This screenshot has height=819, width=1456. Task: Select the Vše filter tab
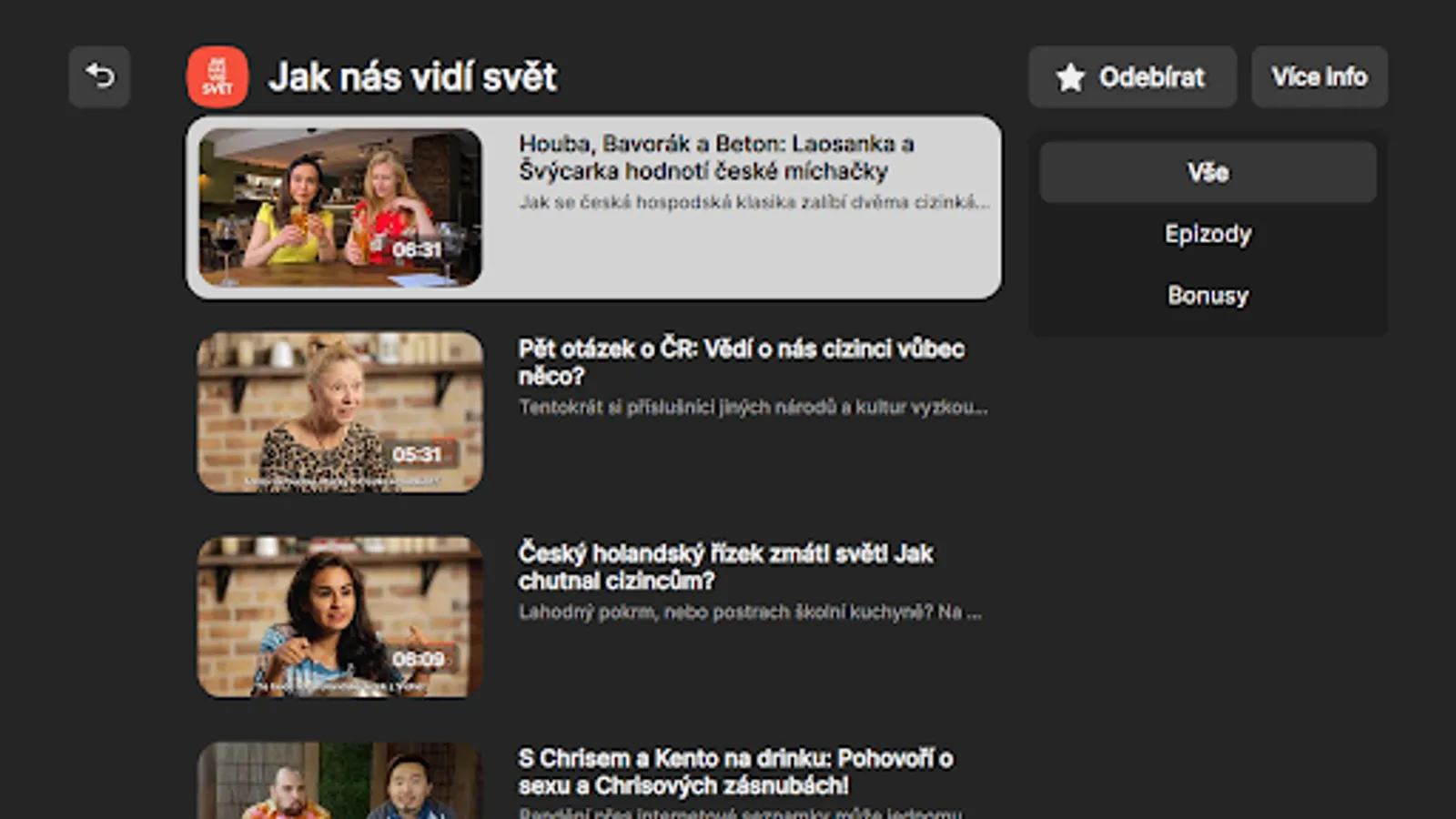click(x=1208, y=172)
